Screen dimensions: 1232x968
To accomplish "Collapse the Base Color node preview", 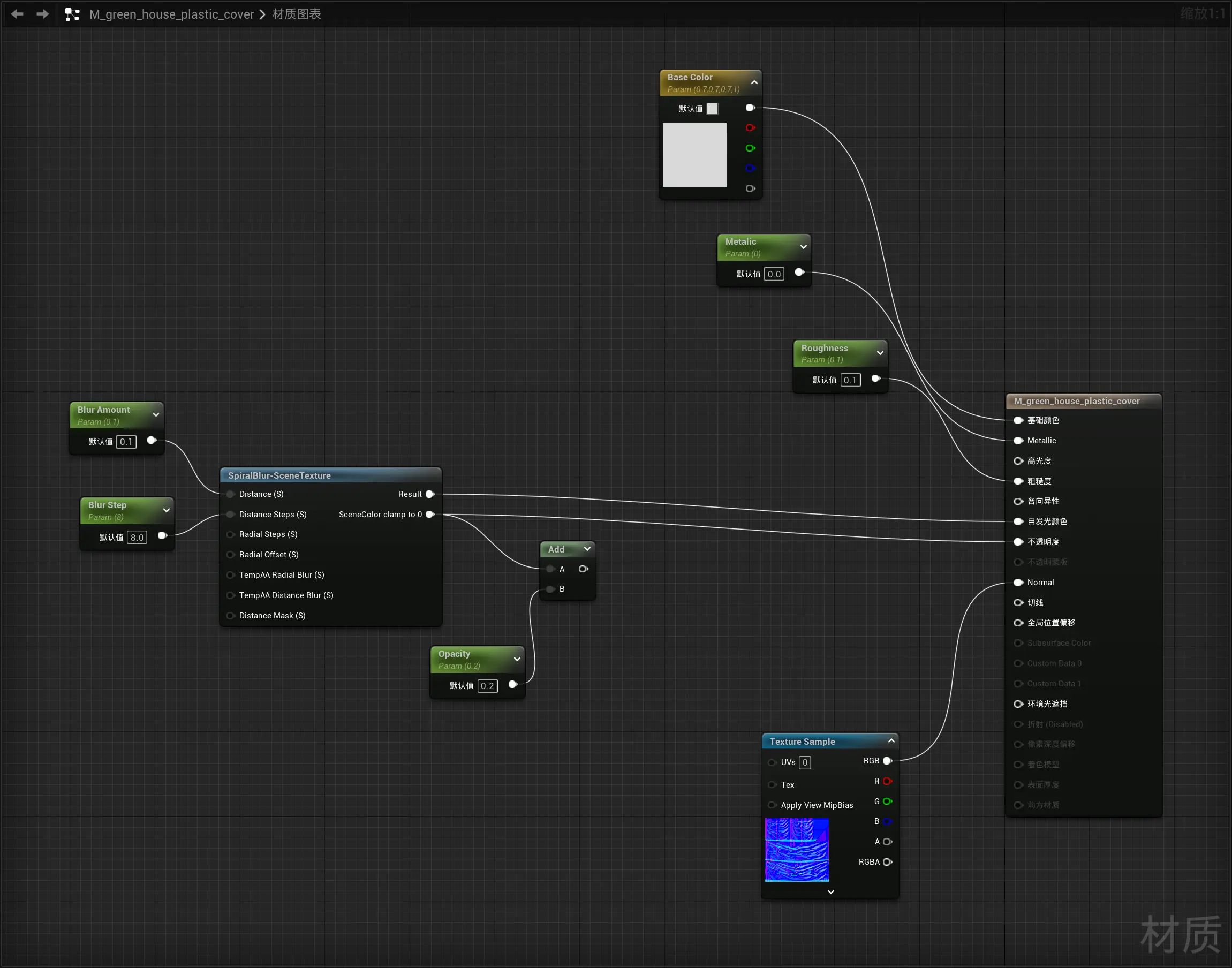I will (x=754, y=83).
